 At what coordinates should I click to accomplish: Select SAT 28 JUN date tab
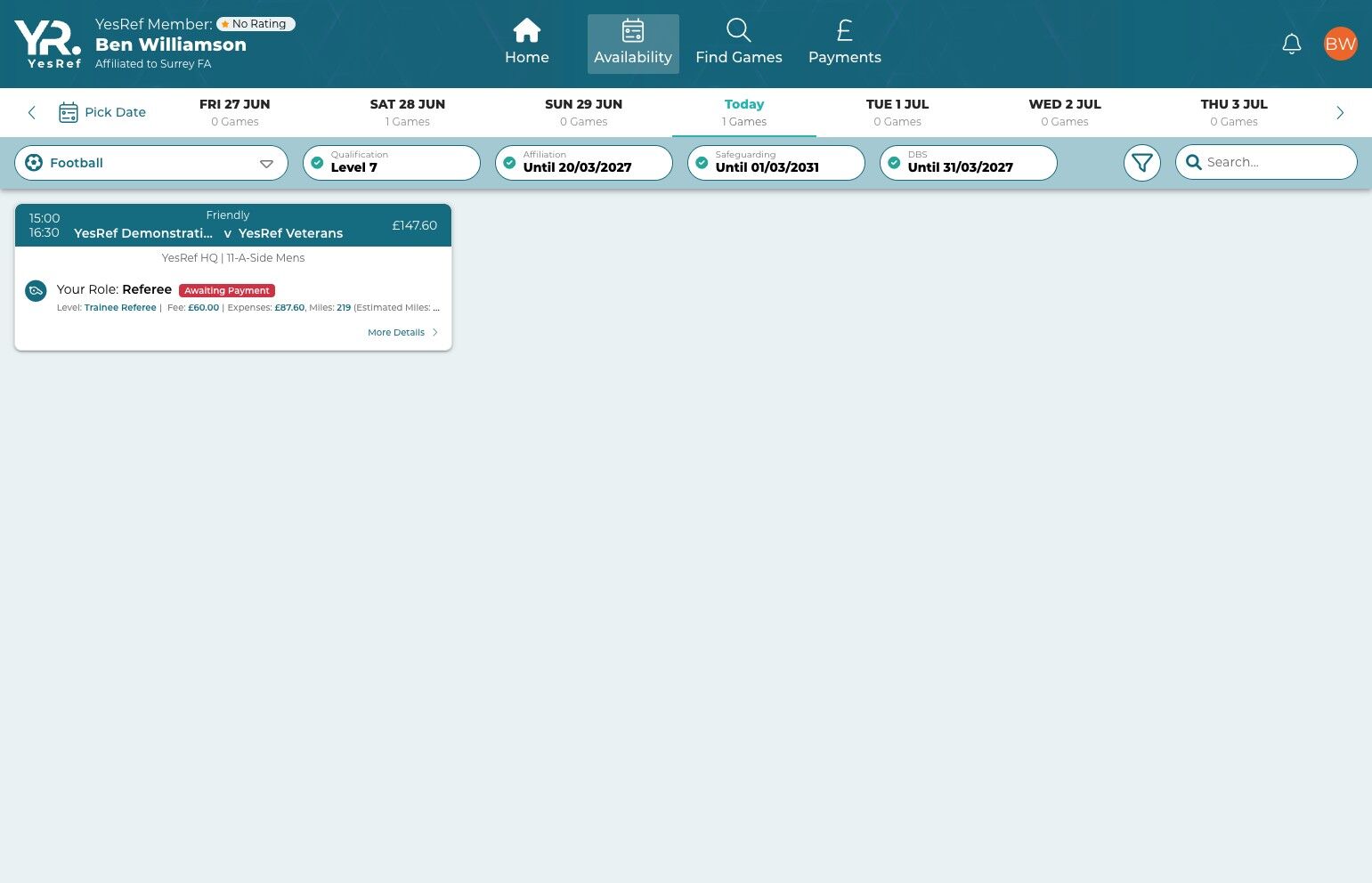(408, 112)
